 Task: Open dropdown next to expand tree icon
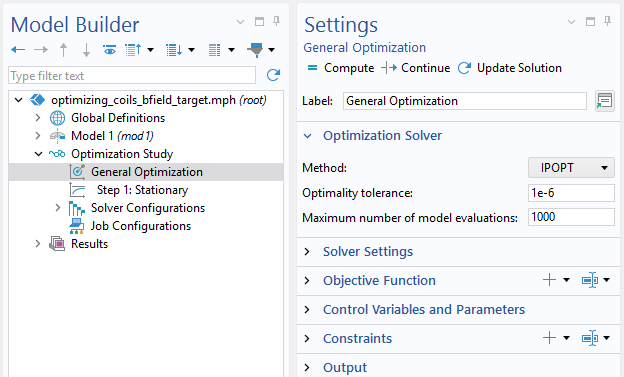(191, 50)
